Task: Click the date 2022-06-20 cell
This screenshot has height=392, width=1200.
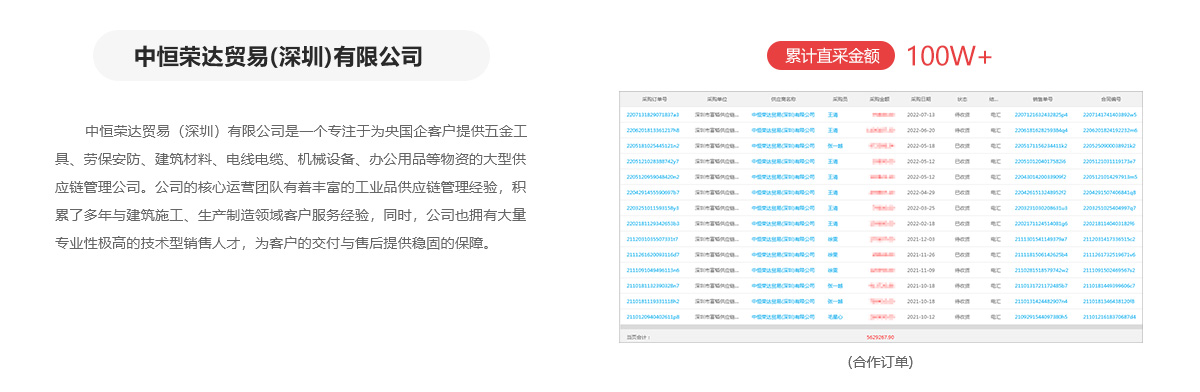Action: point(920,130)
